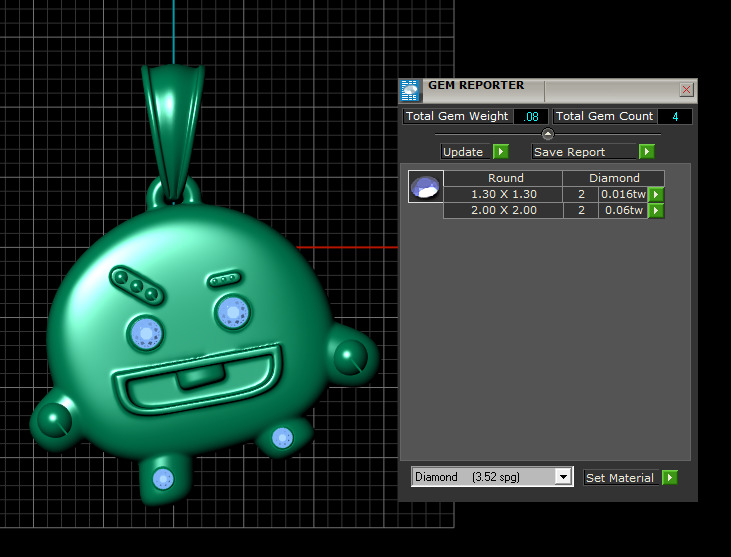Click the Round column header
The image size is (731, 557).
(503, 178)
